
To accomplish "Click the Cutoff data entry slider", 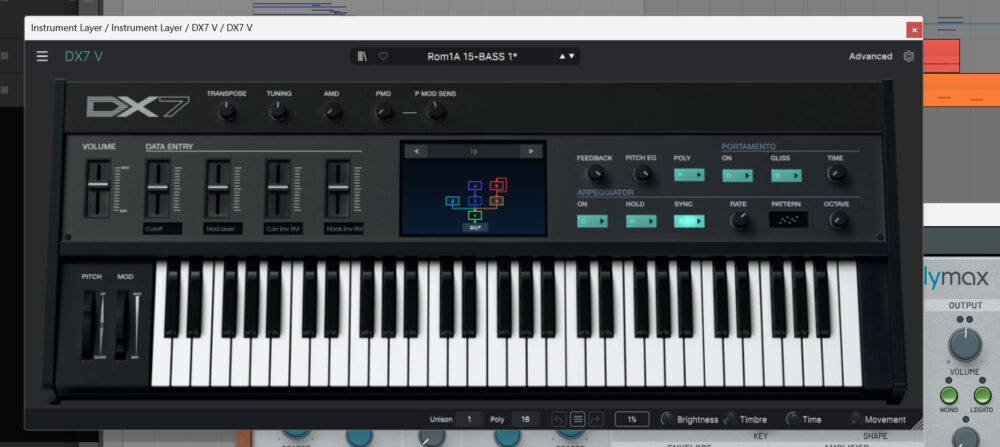I will tap(158, 187).
